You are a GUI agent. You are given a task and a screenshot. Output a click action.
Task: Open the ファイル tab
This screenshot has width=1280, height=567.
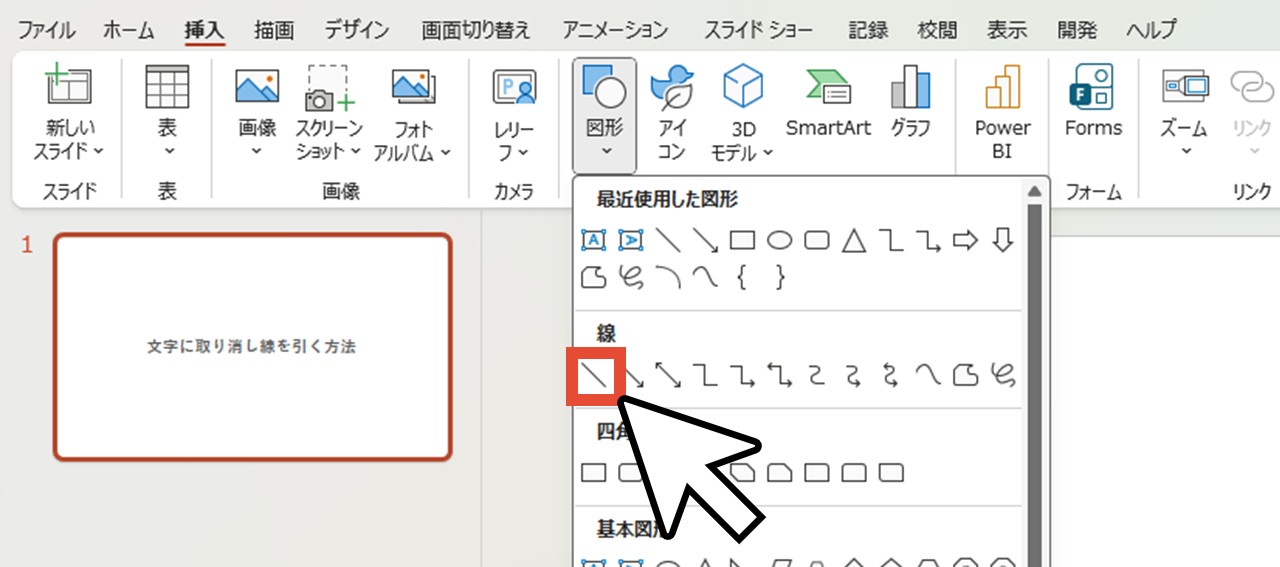pyautogui.click(x=46, y=30)
